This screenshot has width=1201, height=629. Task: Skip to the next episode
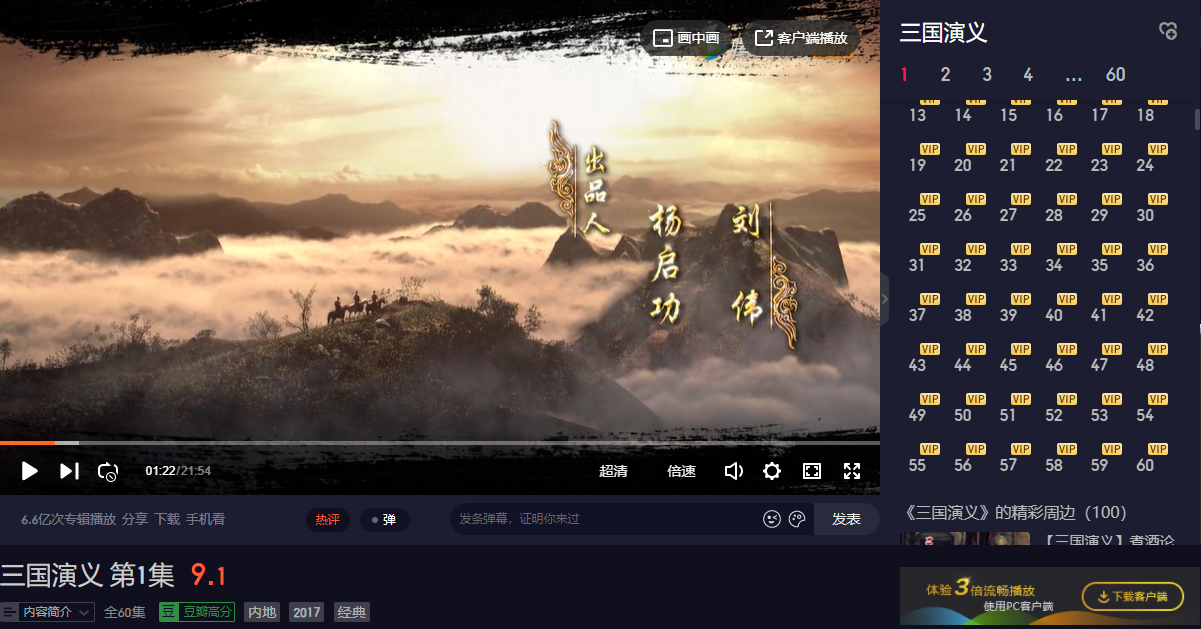(x=69, y=471)
